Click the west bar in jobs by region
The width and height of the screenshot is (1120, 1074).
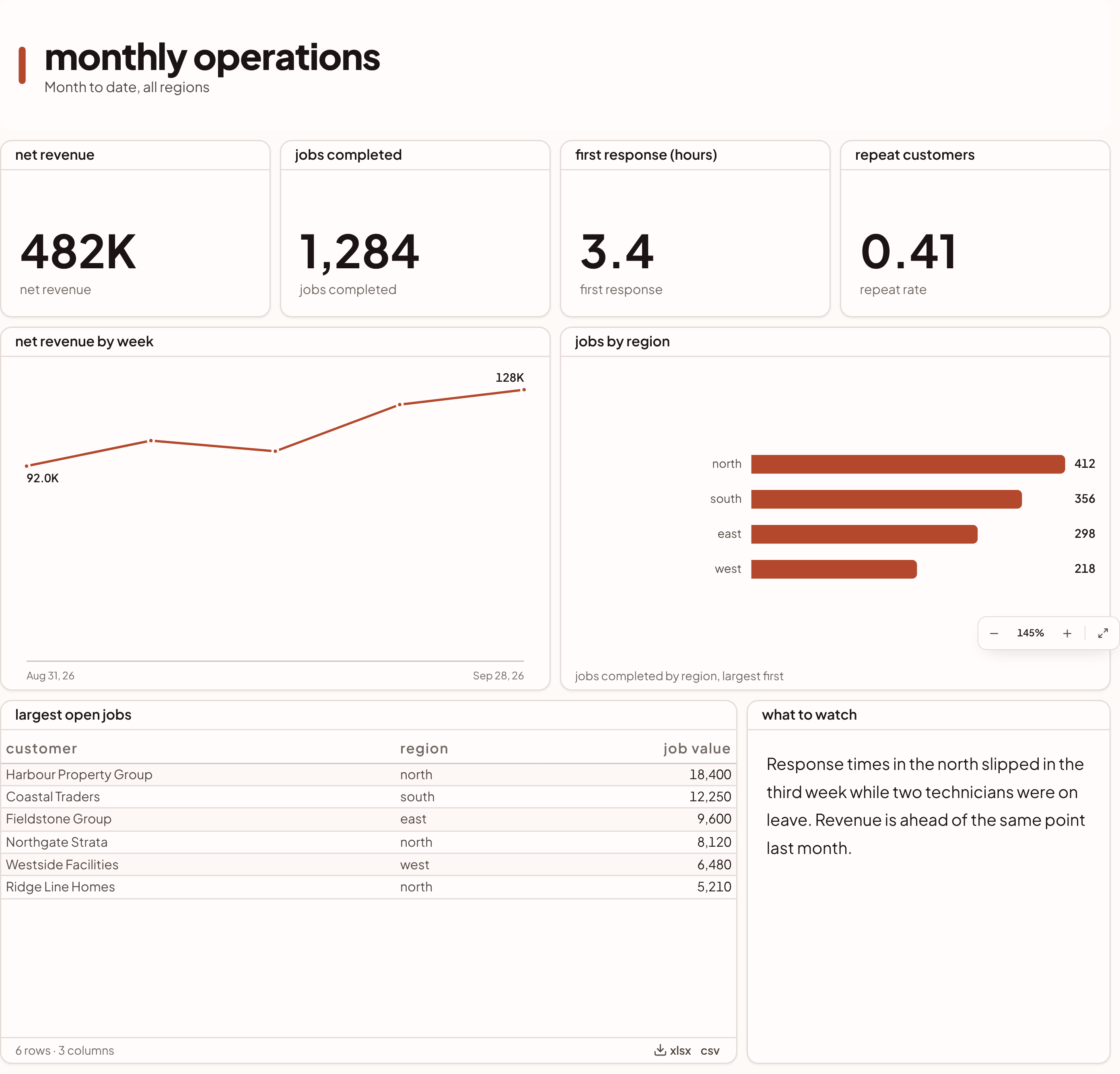pos(834,569)
